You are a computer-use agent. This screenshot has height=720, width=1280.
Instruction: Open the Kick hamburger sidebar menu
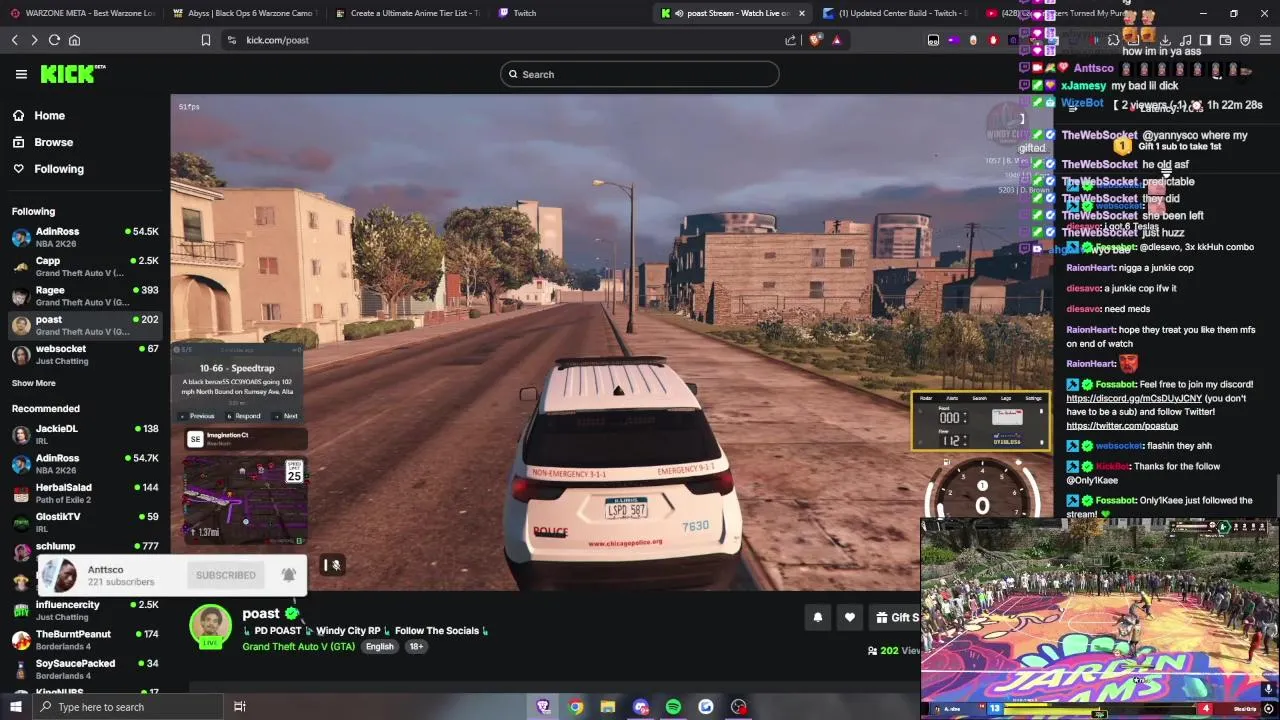[x=21, y=74]
